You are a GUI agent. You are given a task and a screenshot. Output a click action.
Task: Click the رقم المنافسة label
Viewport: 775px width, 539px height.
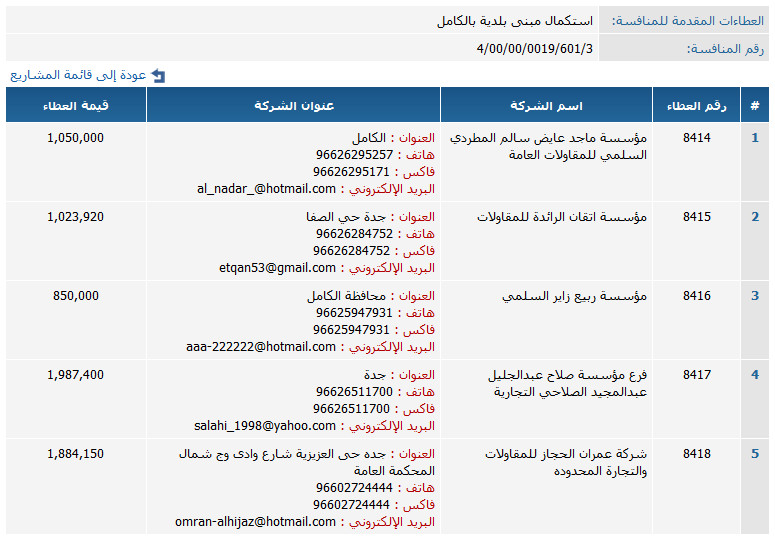(x=725, y=49)
